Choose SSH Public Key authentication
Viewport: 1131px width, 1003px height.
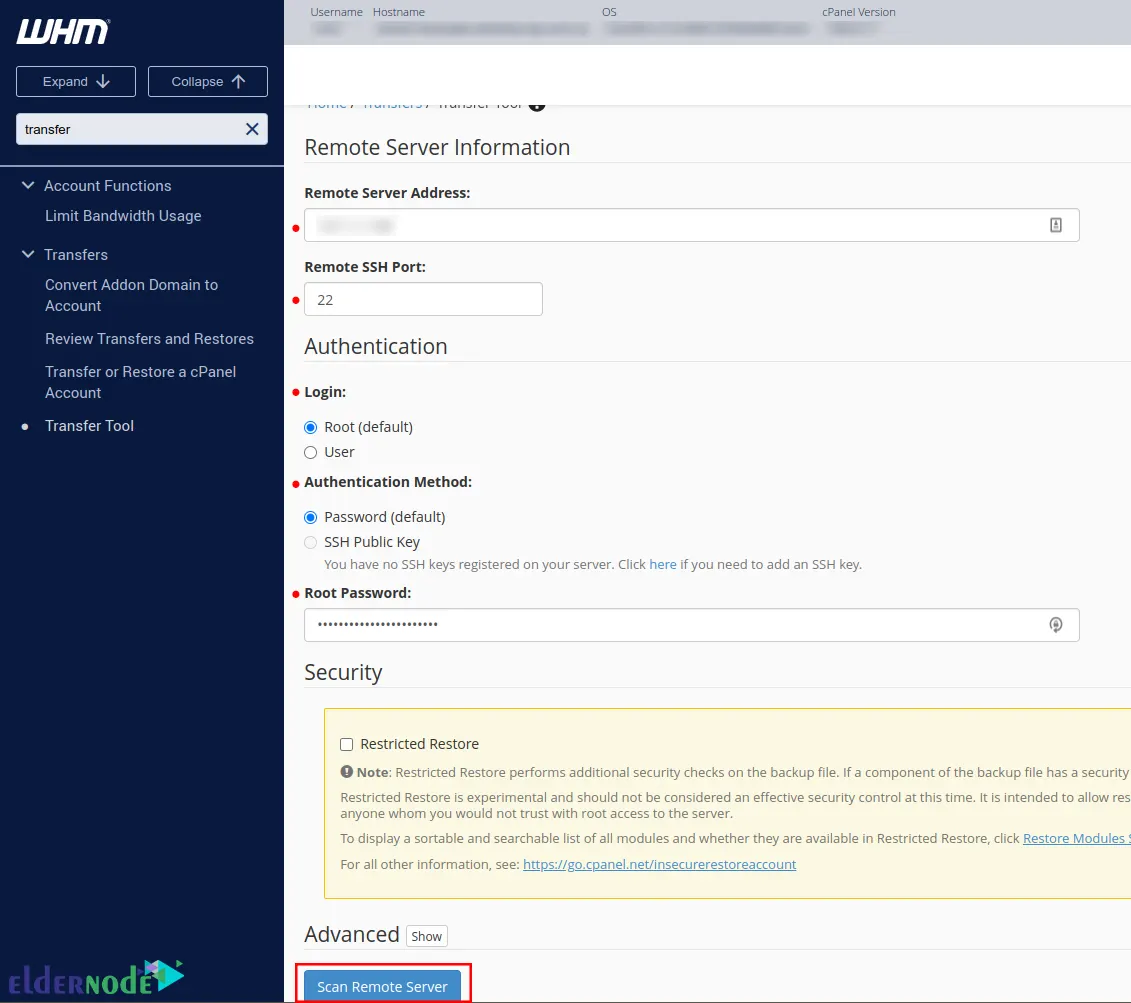pos(311,541)
